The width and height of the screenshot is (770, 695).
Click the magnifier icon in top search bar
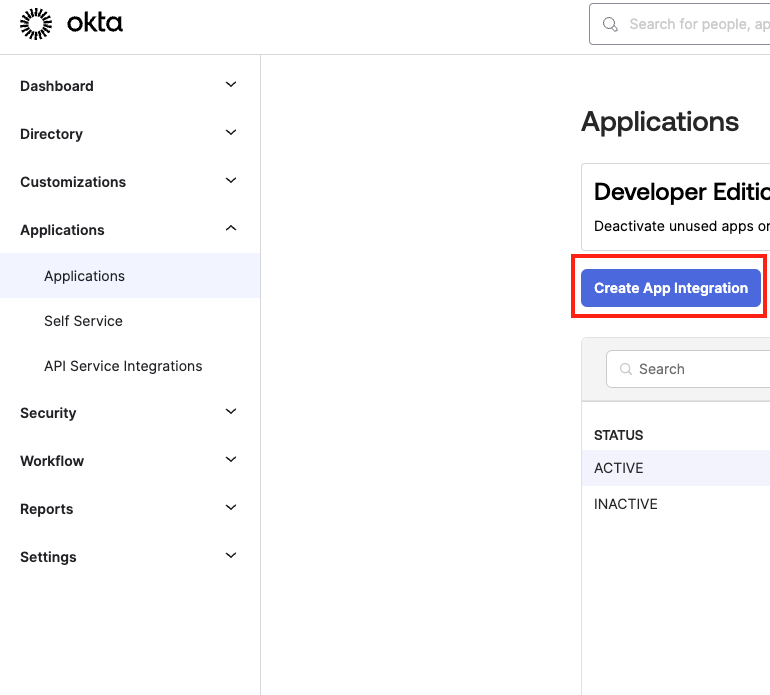click(610, 24)
